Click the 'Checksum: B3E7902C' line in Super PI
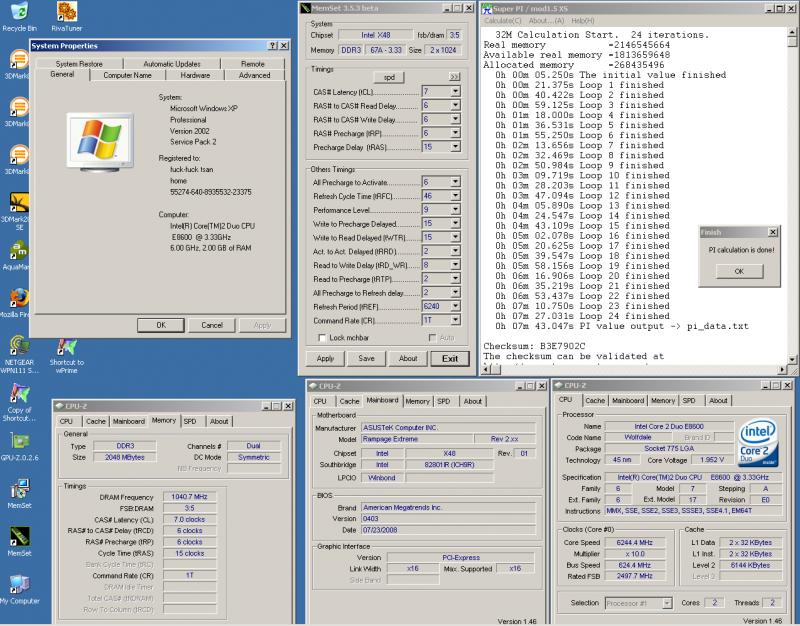The width and height of the screenshot is (800, 626). (x=534, y=346)
